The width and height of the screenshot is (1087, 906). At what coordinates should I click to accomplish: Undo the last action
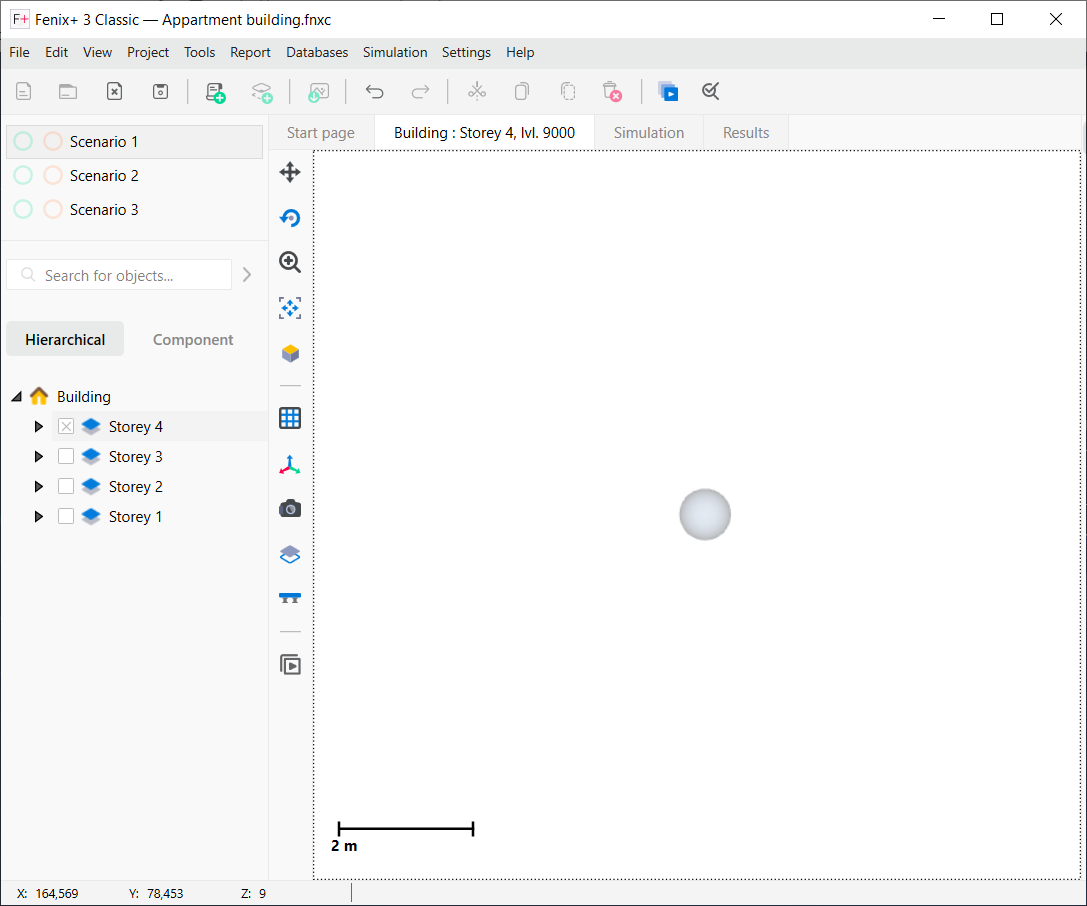click(374, 91)
